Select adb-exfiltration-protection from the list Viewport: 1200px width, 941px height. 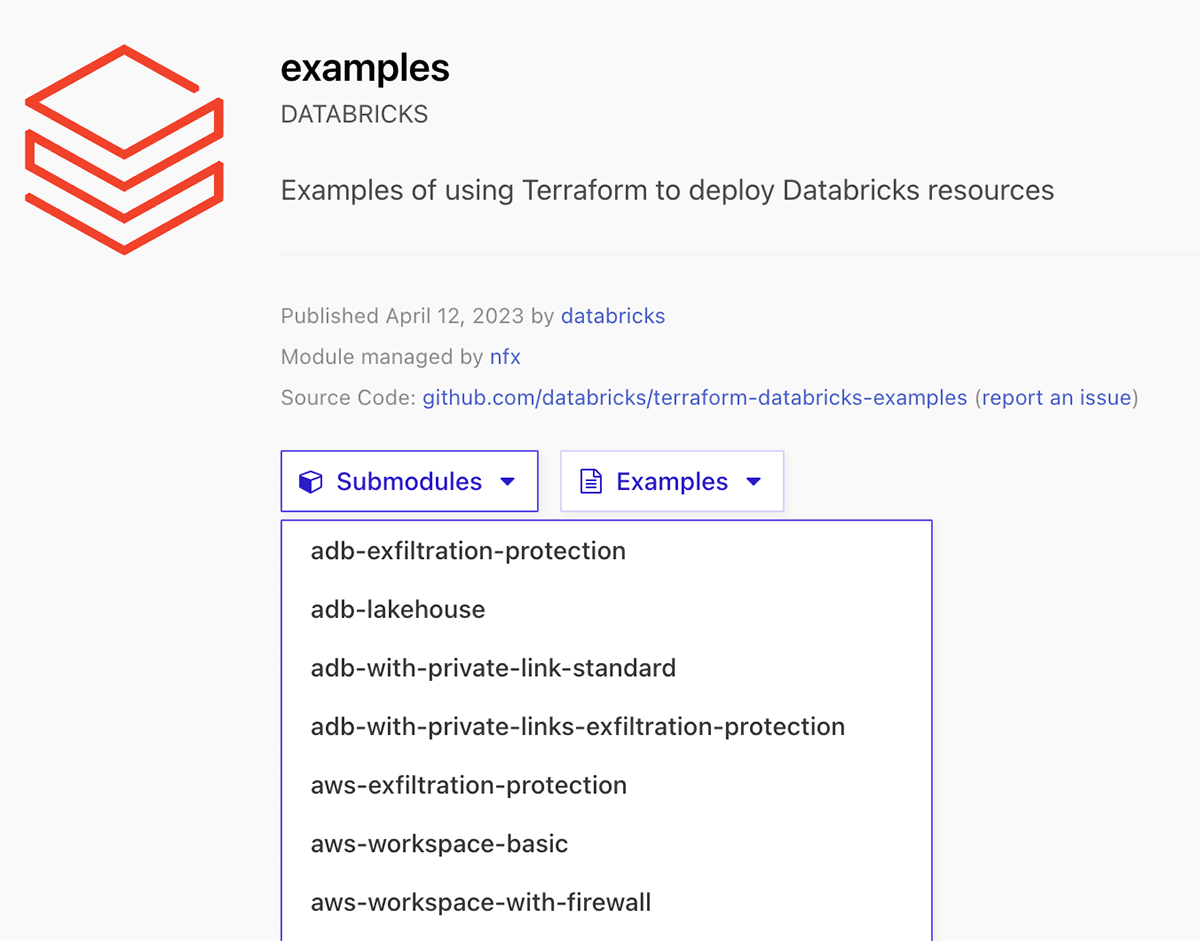tap(467, 550)
